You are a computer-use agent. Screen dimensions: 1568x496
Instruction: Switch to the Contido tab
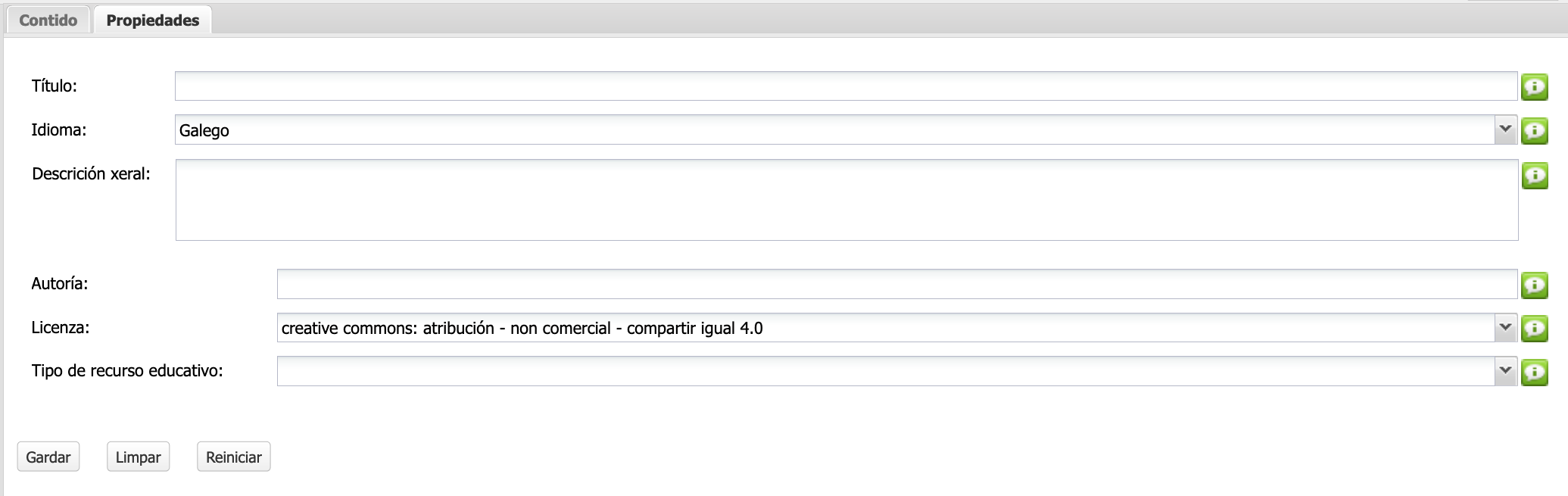48,20
